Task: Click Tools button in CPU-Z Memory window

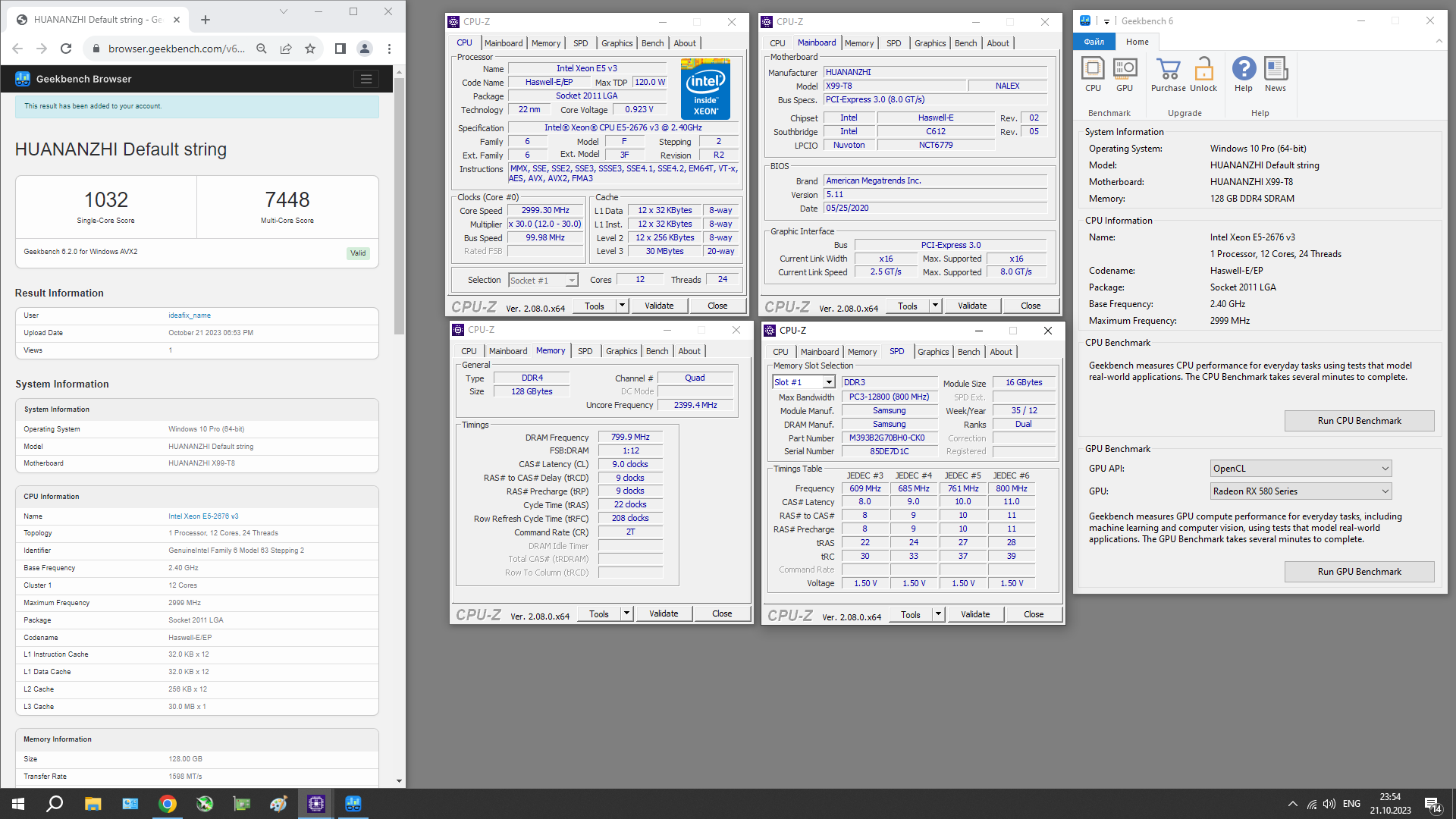Action: pyautogui.click(x=599, y=613)
